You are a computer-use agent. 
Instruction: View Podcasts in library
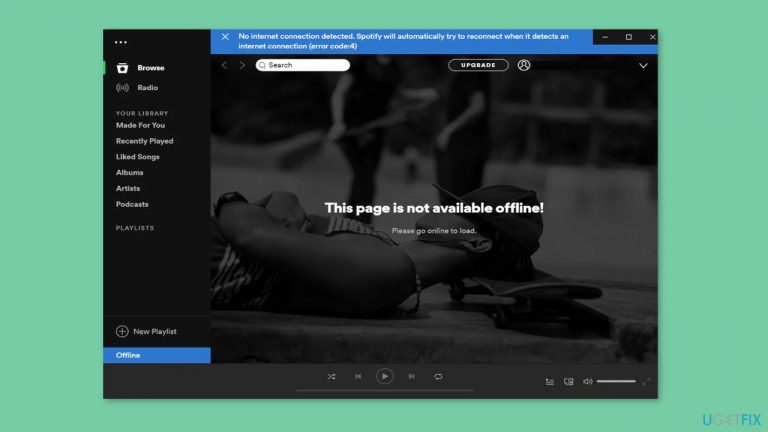pyautogui.click(x=132, y=204)
